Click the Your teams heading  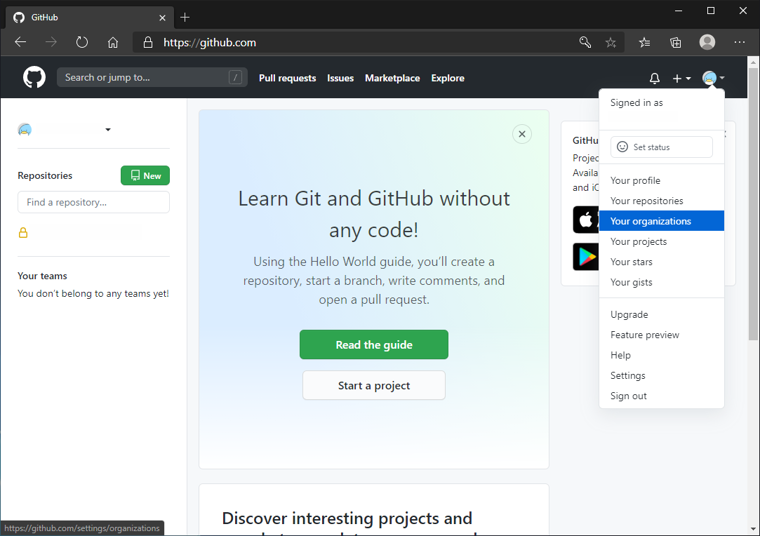click(x=42, y=276)
